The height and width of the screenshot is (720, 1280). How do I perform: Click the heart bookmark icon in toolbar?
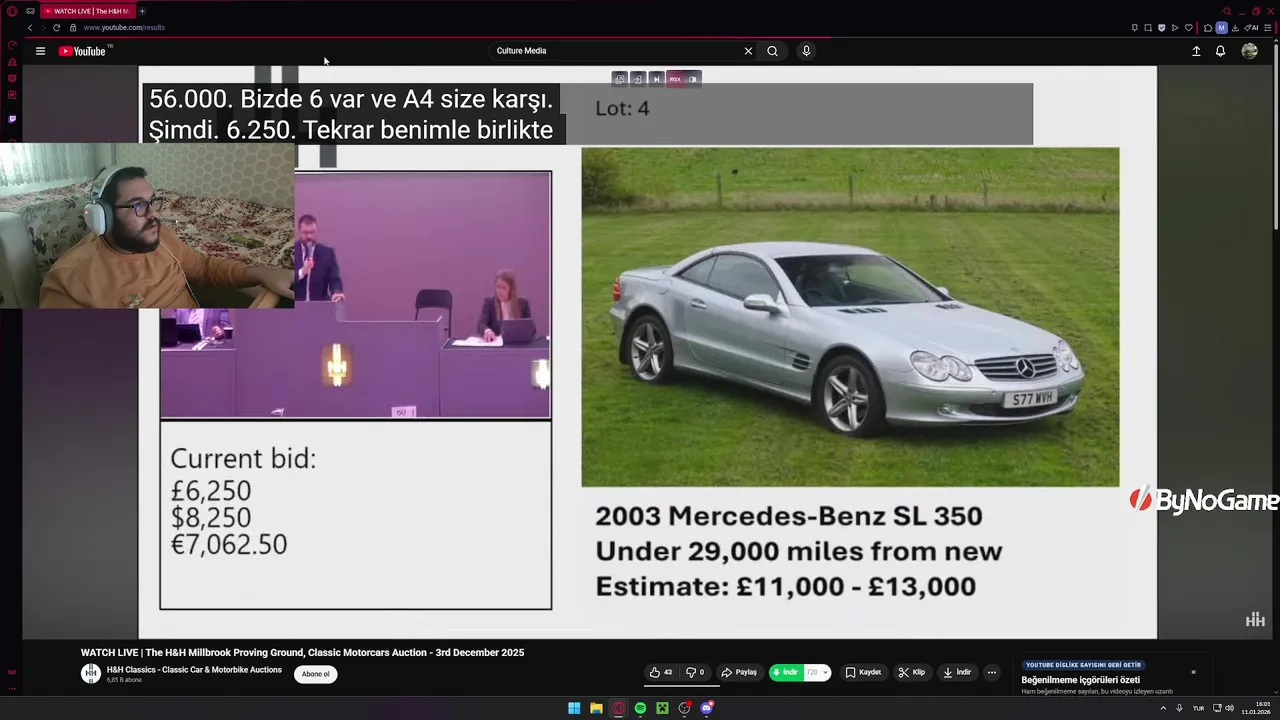coord(1189,28)
